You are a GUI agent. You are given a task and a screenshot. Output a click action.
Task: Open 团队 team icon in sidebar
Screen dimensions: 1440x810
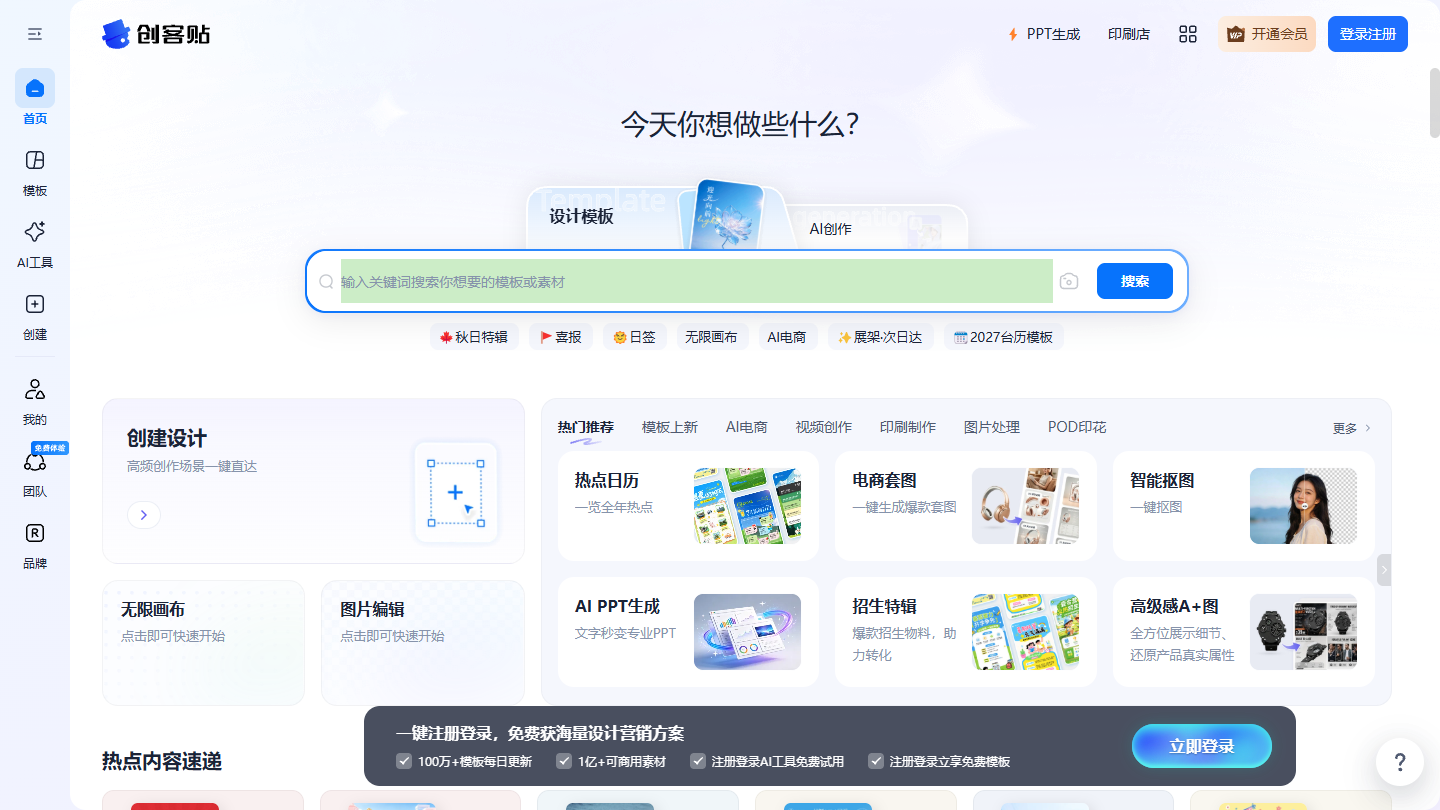pyautogui.click(x=35, y=461)
